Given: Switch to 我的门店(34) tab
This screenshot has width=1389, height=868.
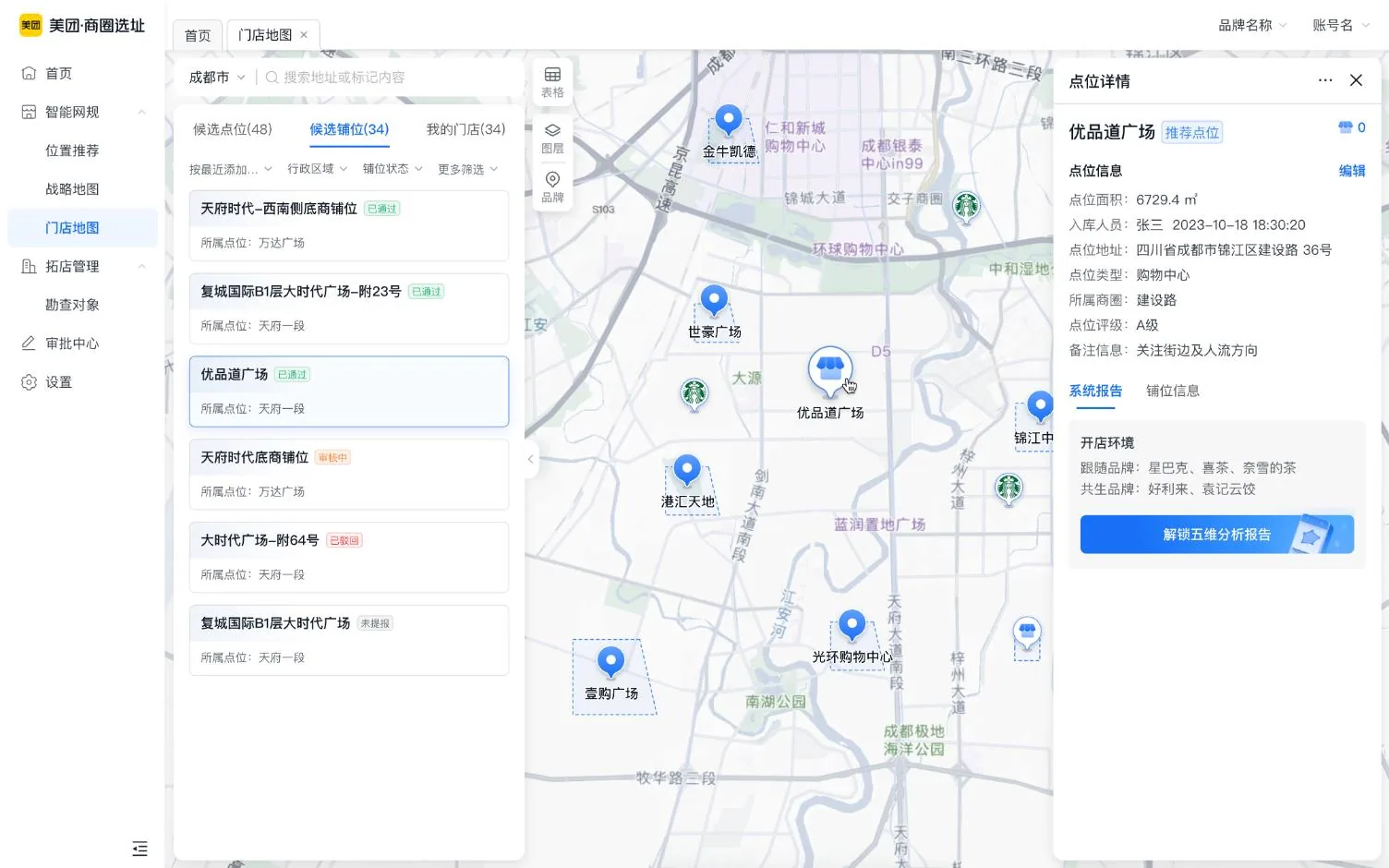Looking at the screenshot, I should click(465, 129).
